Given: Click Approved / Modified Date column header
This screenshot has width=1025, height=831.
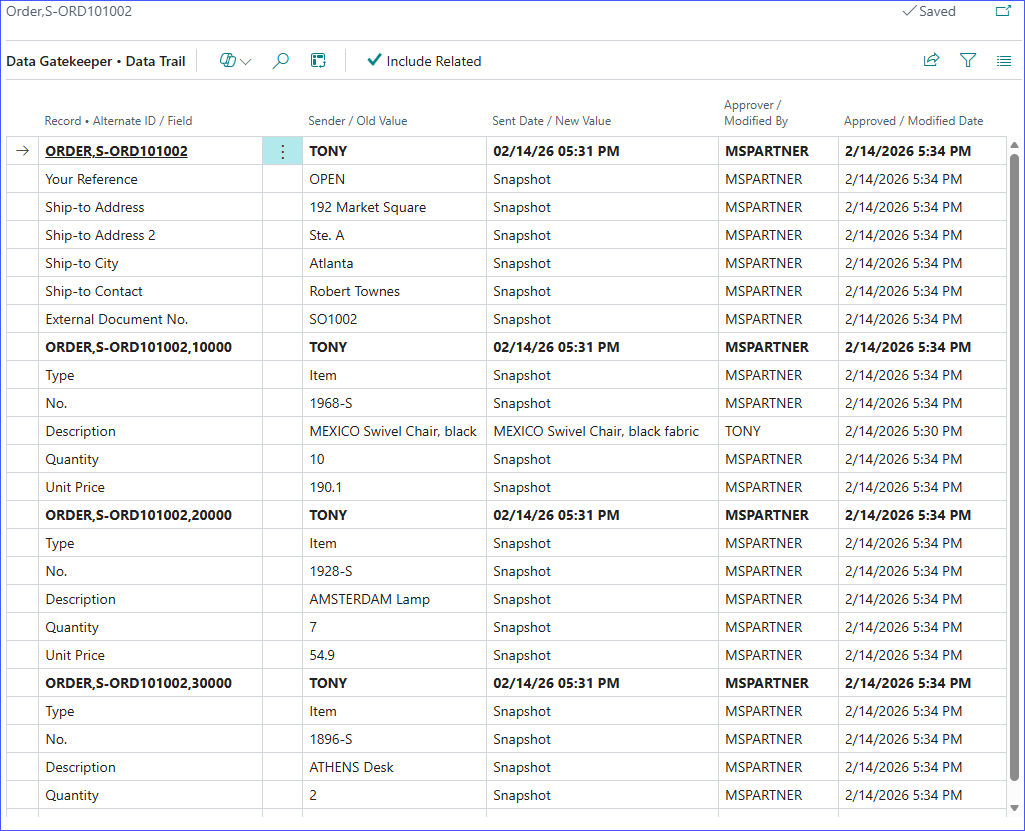Looking at the screenshot, I should 913,121.
